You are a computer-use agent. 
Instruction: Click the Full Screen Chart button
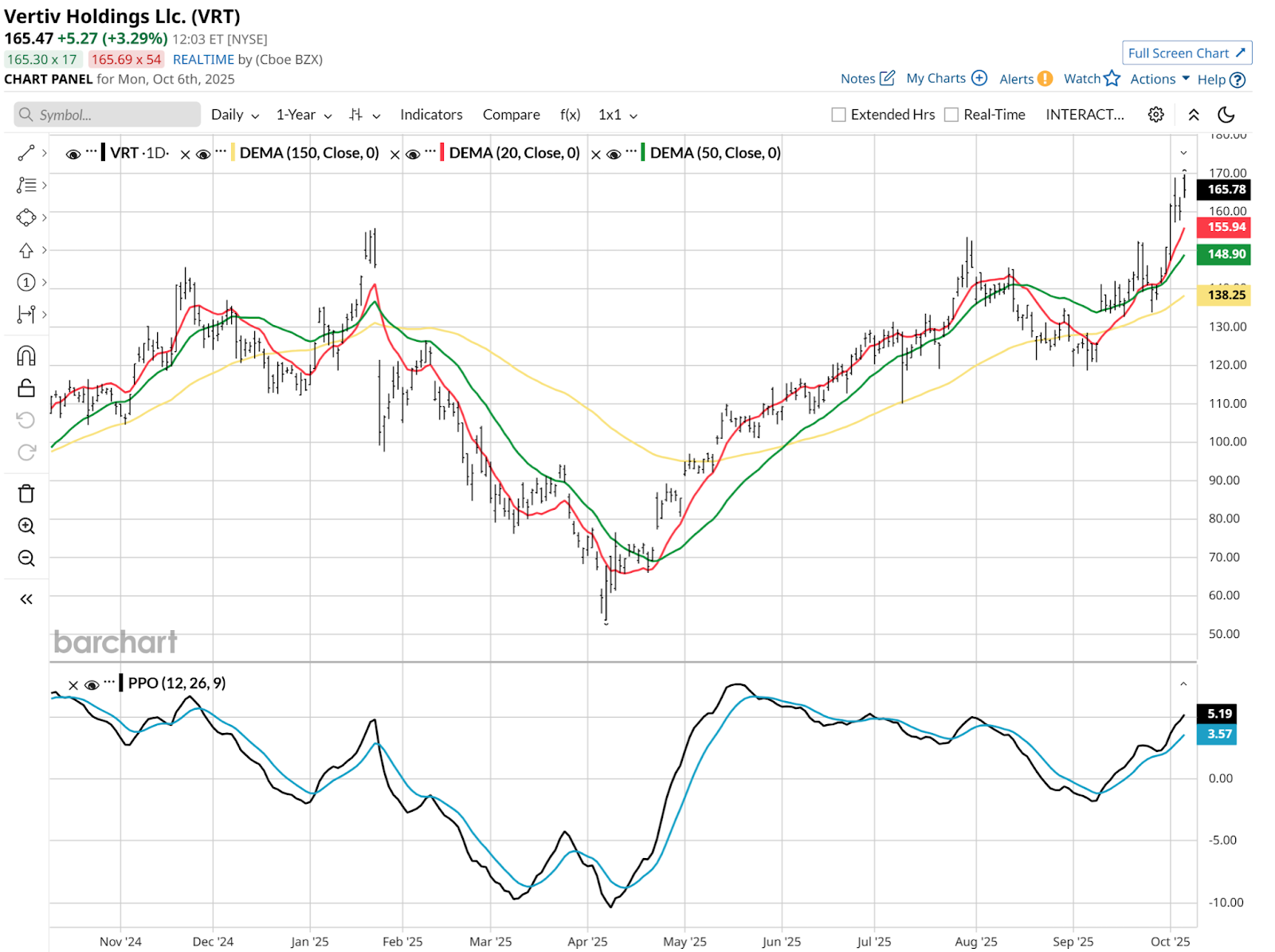pyautogui.click(x=1187, y=53)
